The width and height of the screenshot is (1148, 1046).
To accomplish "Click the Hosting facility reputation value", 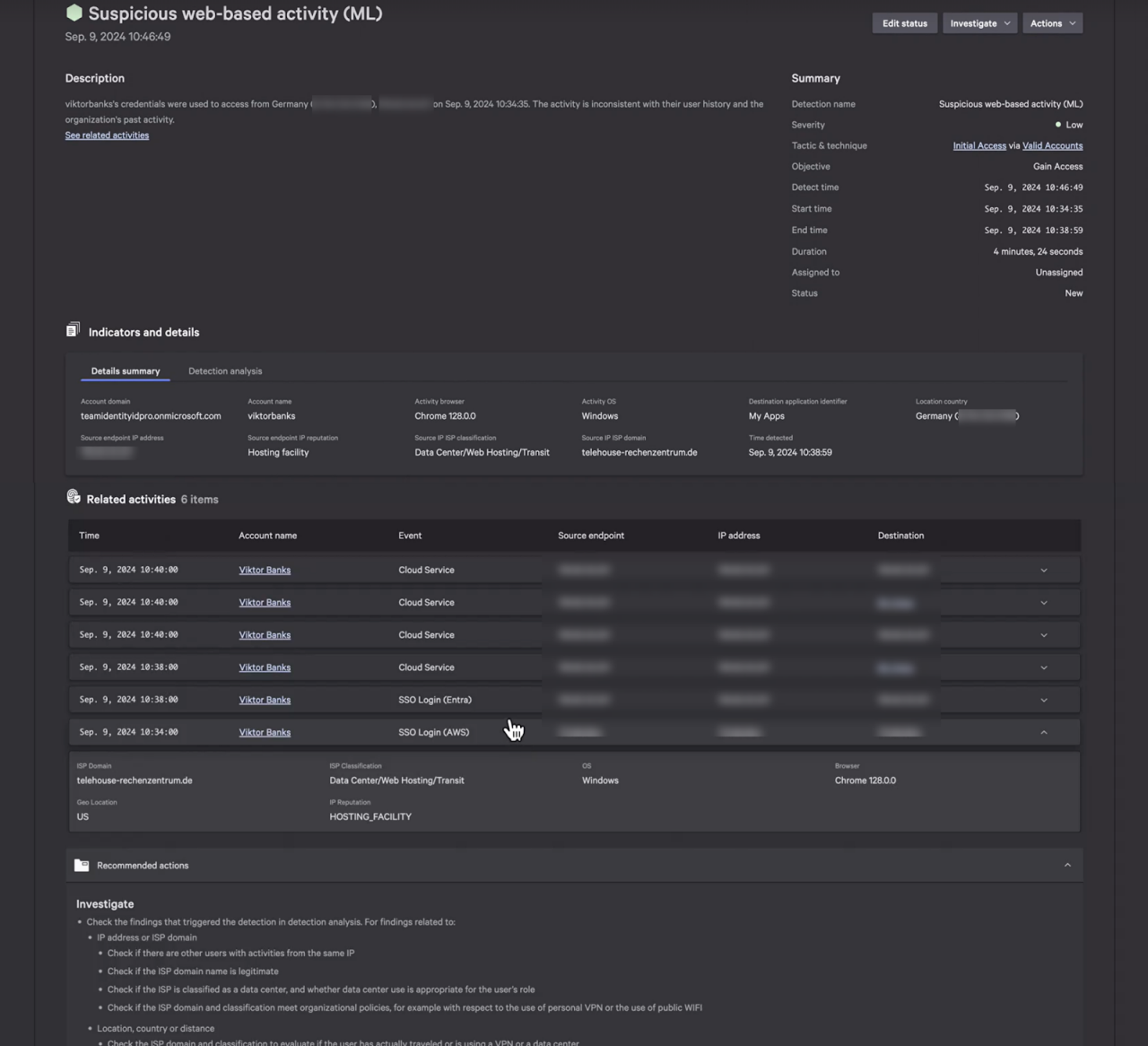I will pyautogui.click(x=278, y=452).
